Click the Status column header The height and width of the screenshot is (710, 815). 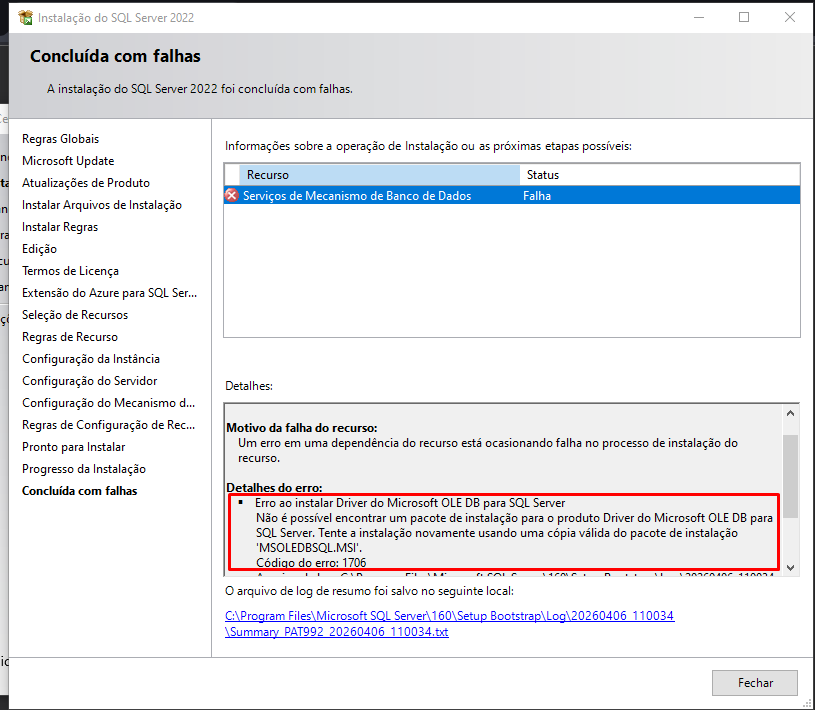(660, 175)
